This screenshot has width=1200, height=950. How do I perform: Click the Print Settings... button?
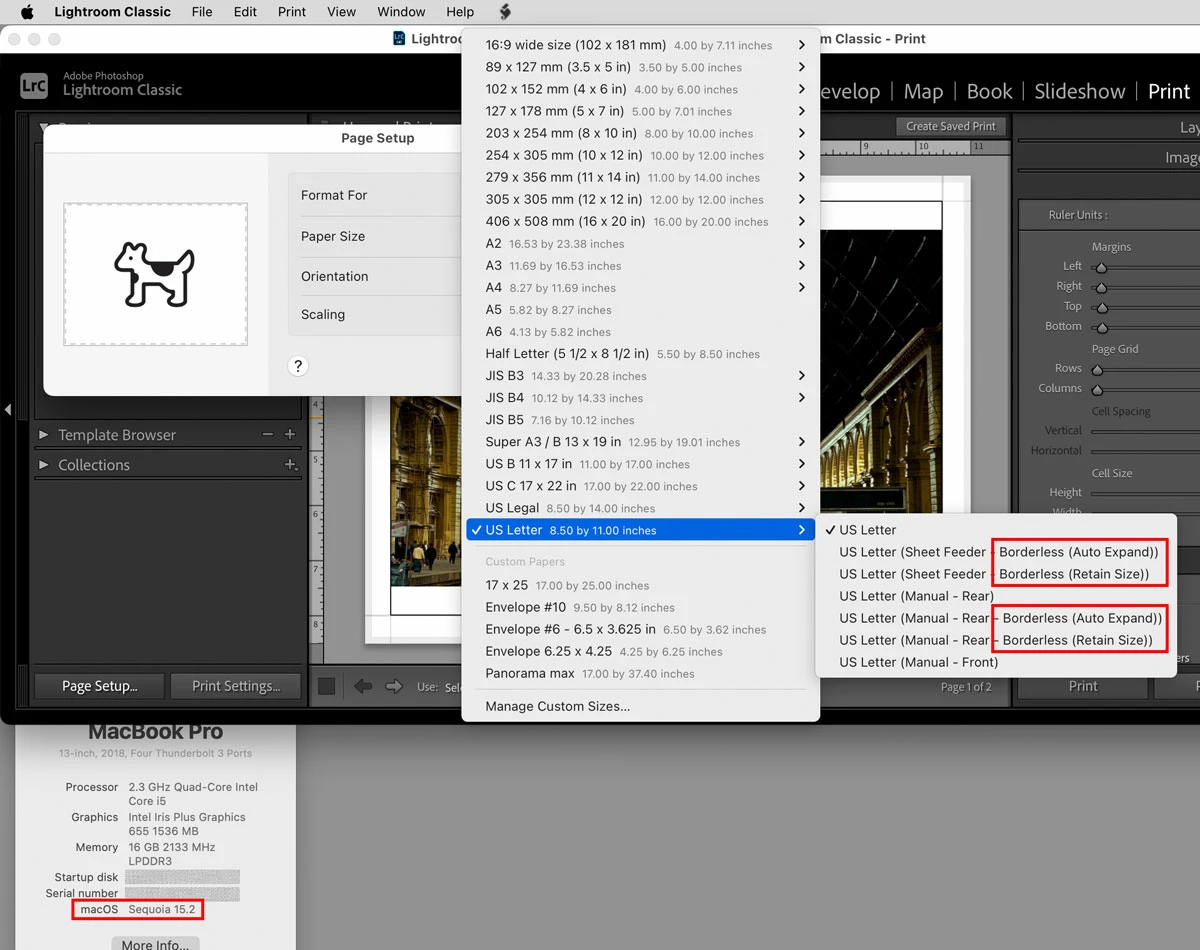click(236, 686)
